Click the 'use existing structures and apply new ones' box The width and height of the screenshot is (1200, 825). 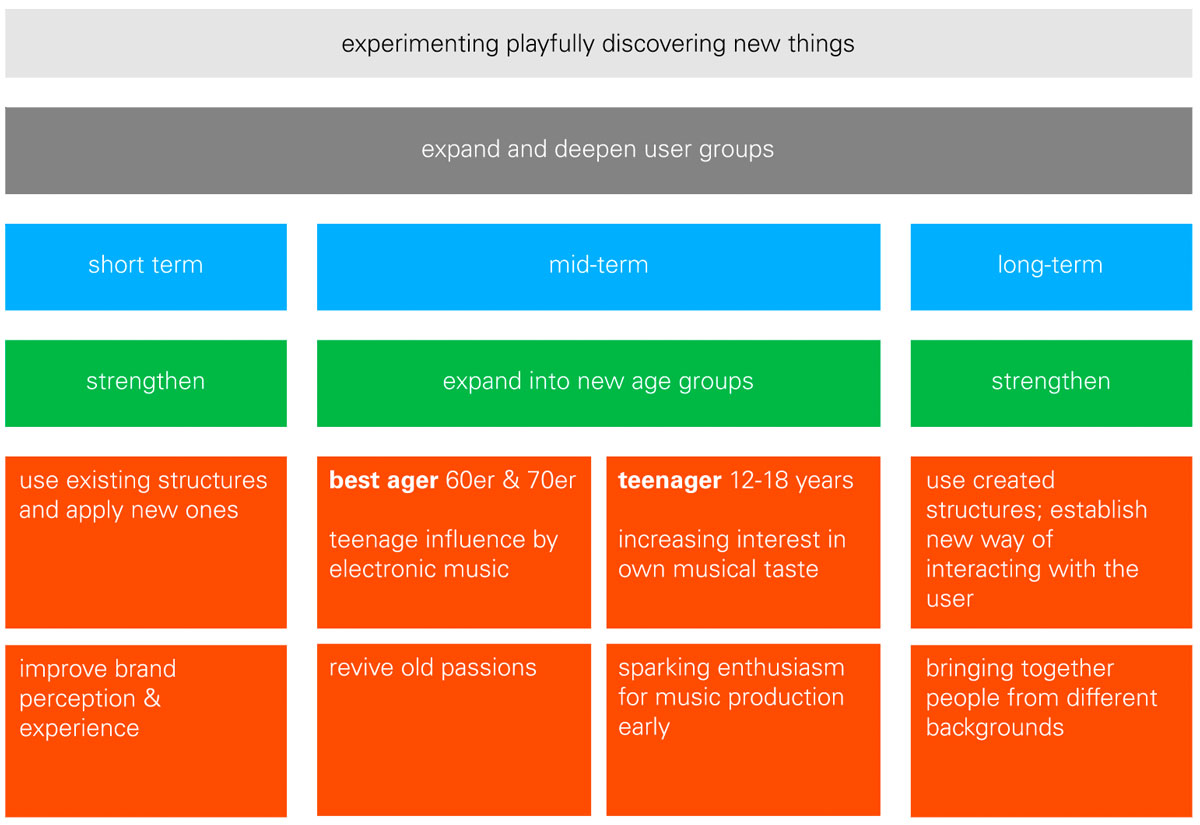pyautogui.click(x=145, y=542)
